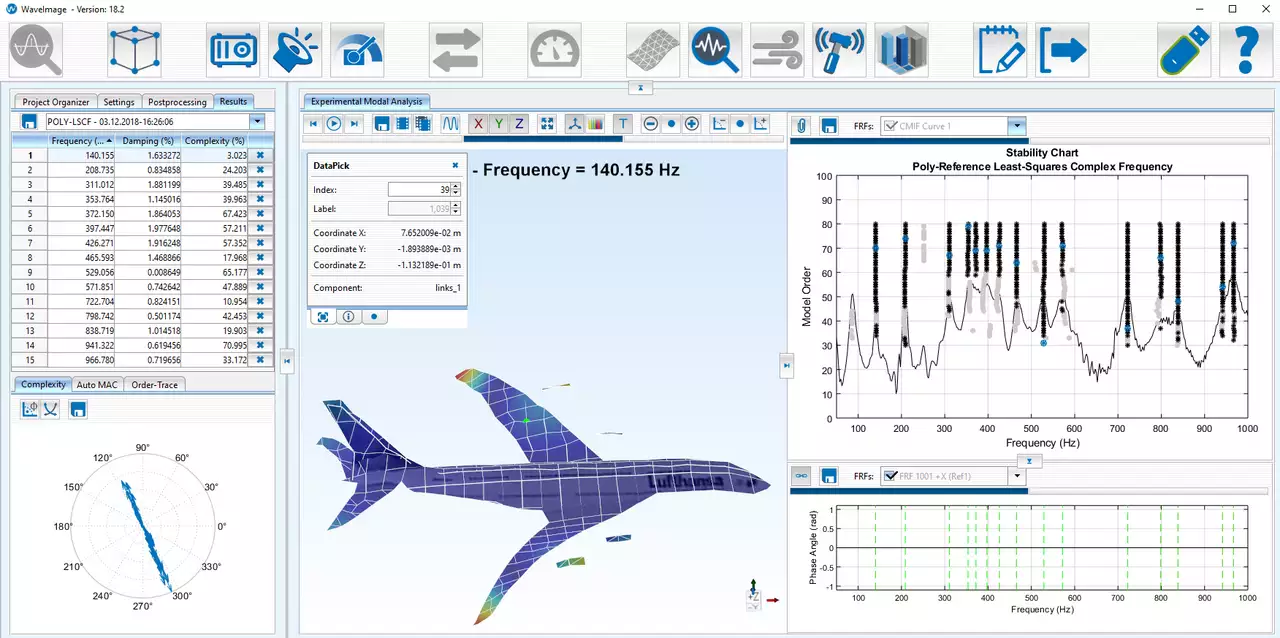This screenshot has height=638, width=1280.
Task: Click the USB dongle license icon
Action: [1185, 49]
